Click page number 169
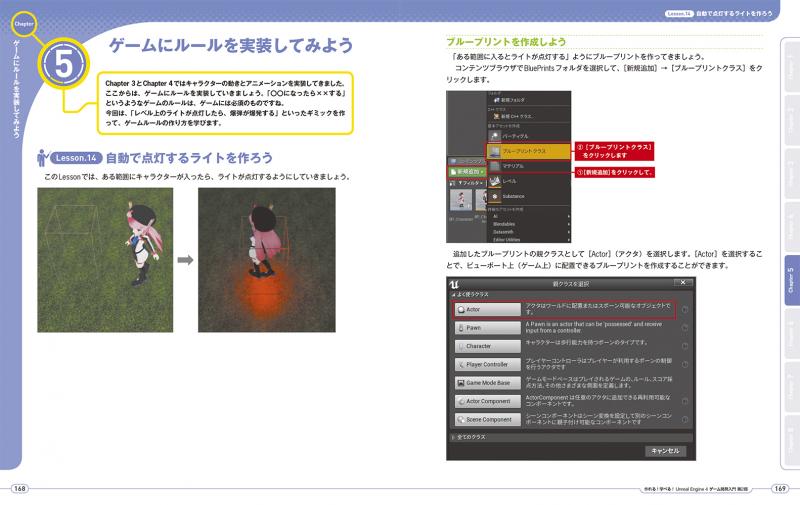This screenshot has height=505, width=800. point(780,488)
